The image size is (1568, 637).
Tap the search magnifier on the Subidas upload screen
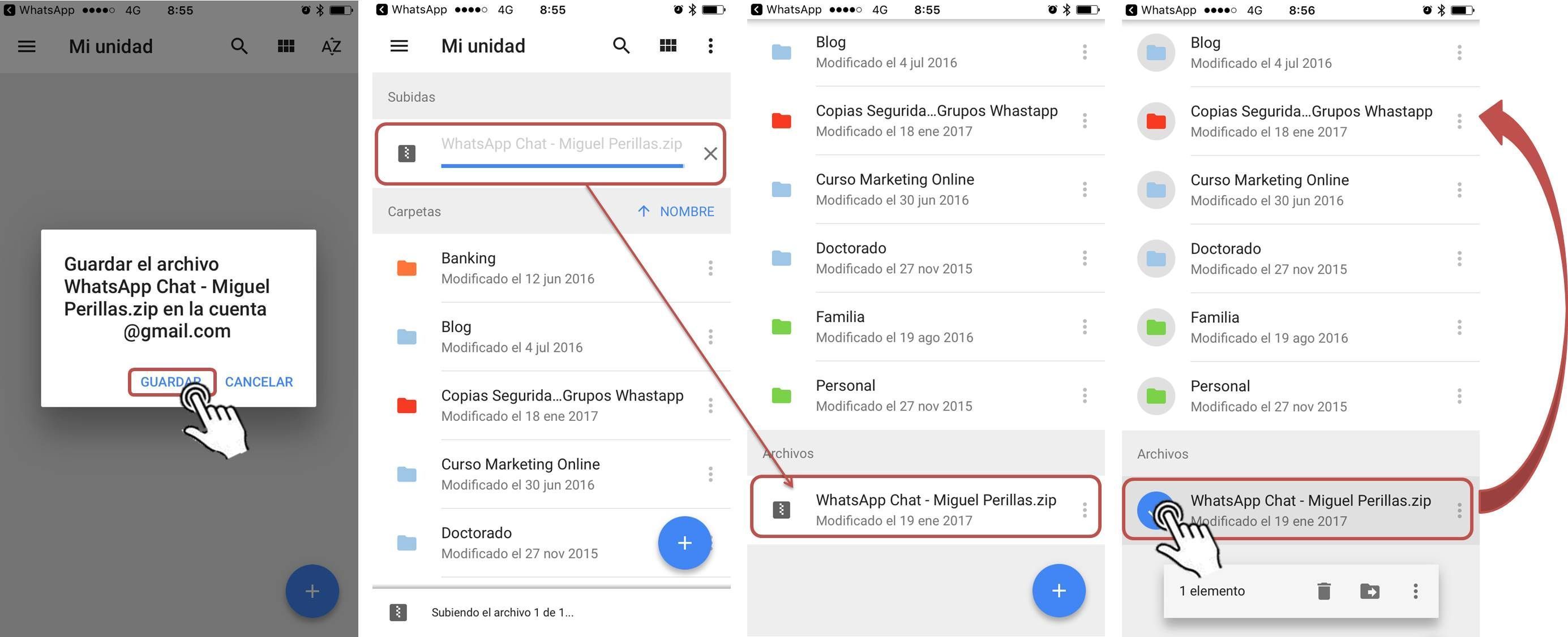point(622,46)
